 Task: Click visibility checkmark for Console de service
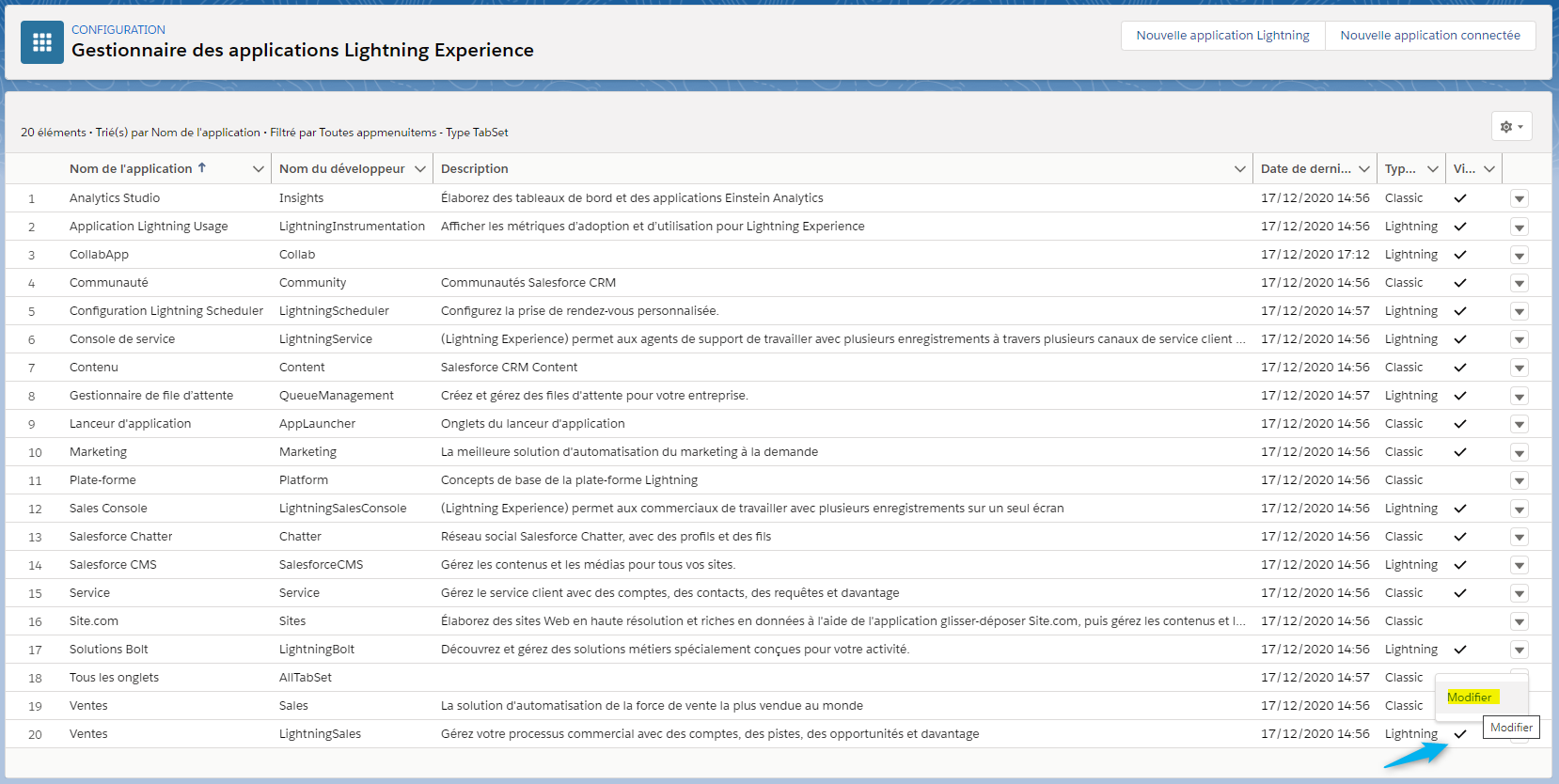pyautogui.click(x=1460, y=339)
